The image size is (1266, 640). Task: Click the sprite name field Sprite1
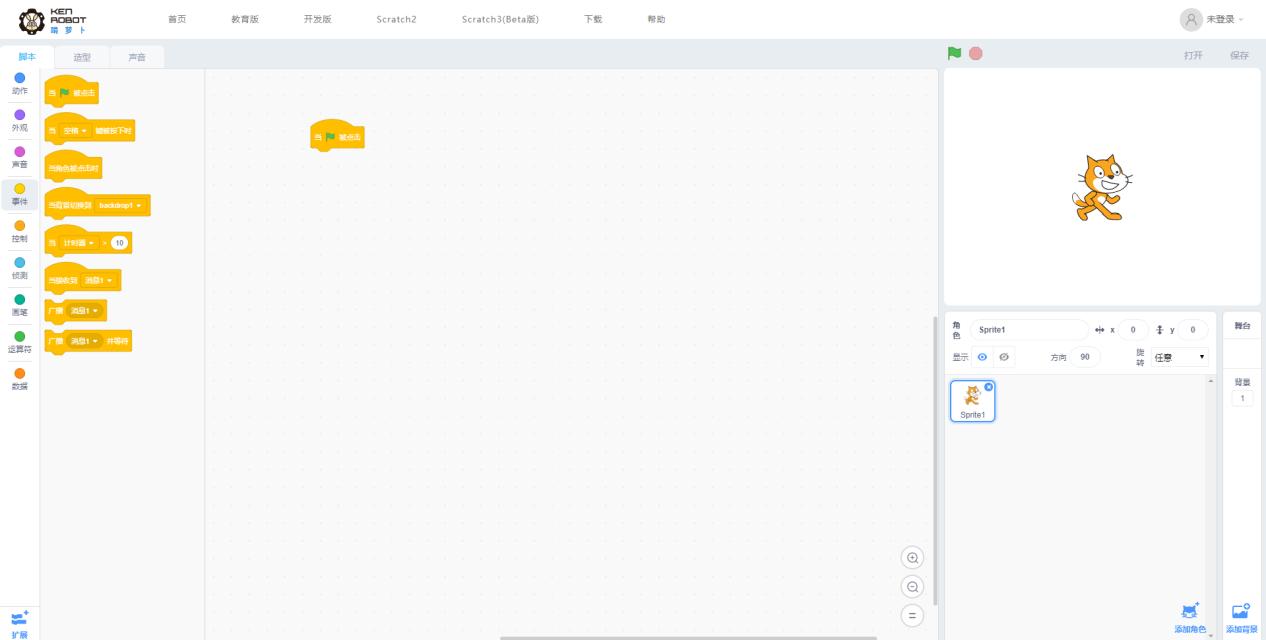[1029, 330]
